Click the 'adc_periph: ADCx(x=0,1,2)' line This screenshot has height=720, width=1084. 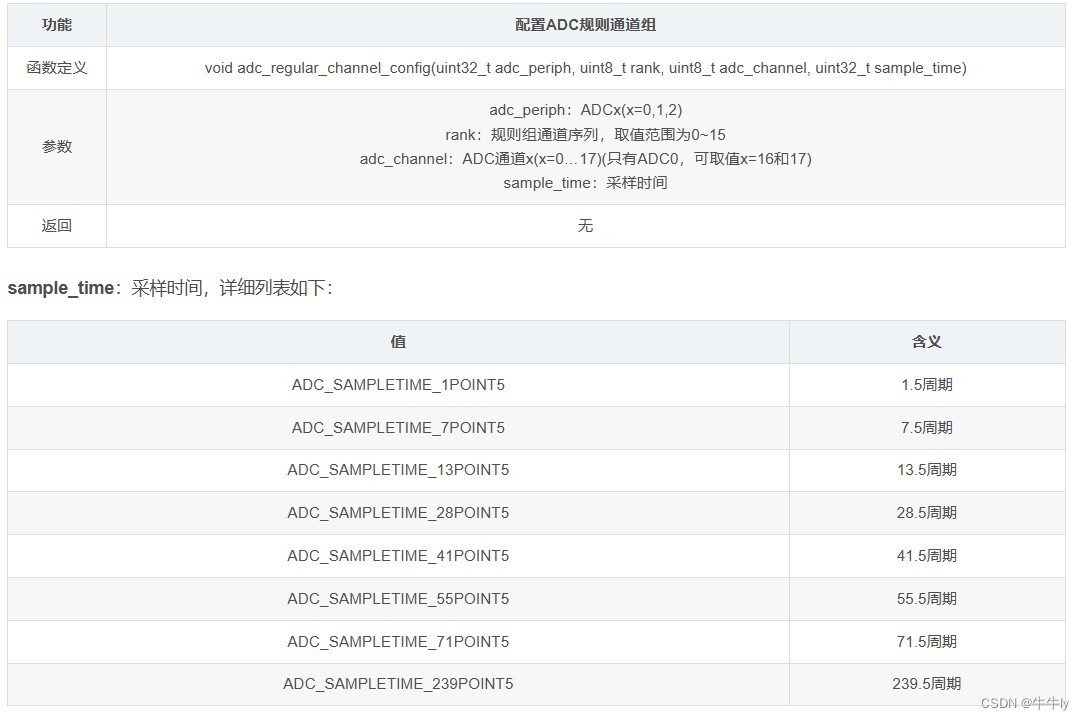point(585,110)
